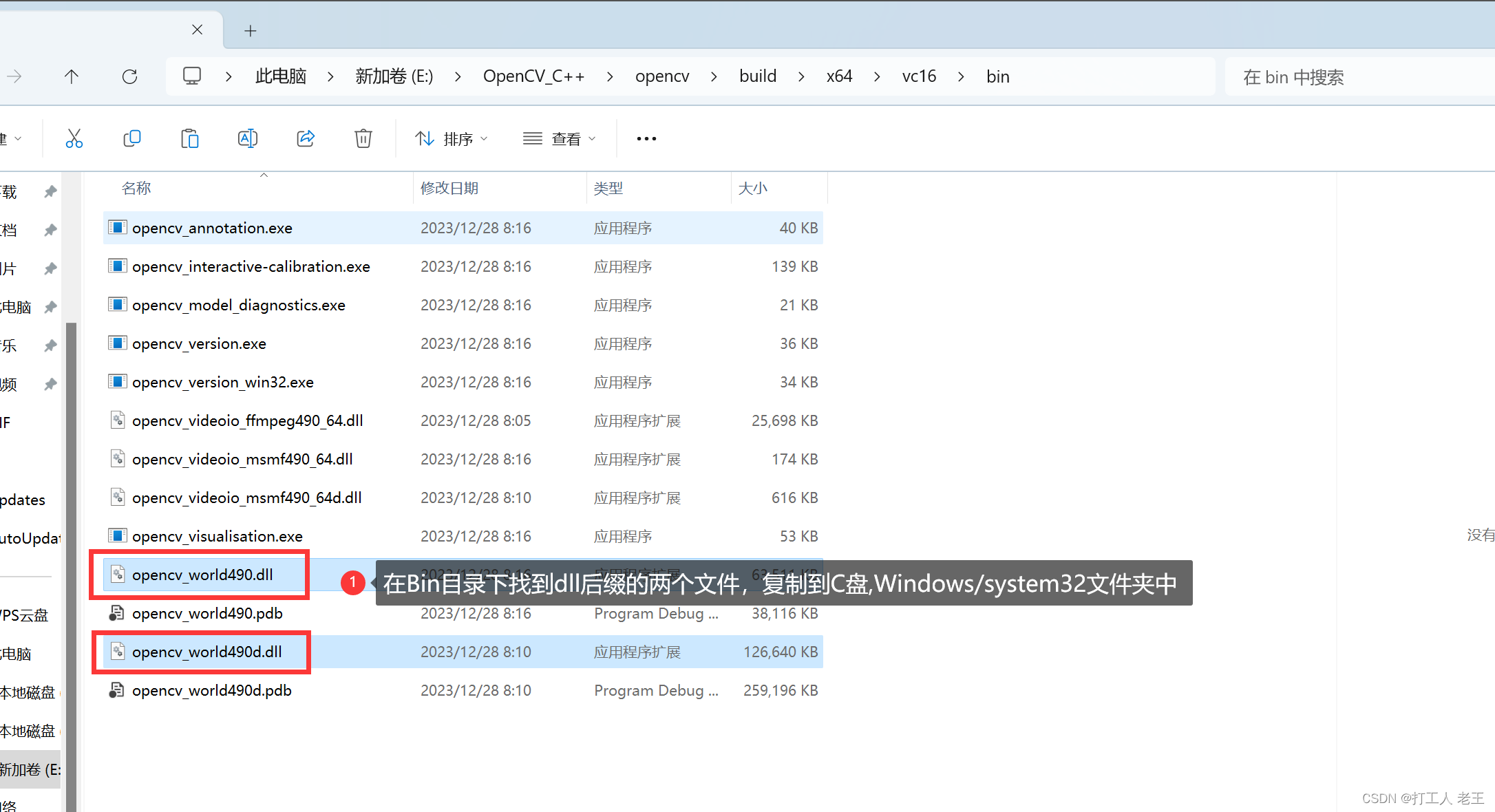Open the 查看 view dropdown

point(559,138)
